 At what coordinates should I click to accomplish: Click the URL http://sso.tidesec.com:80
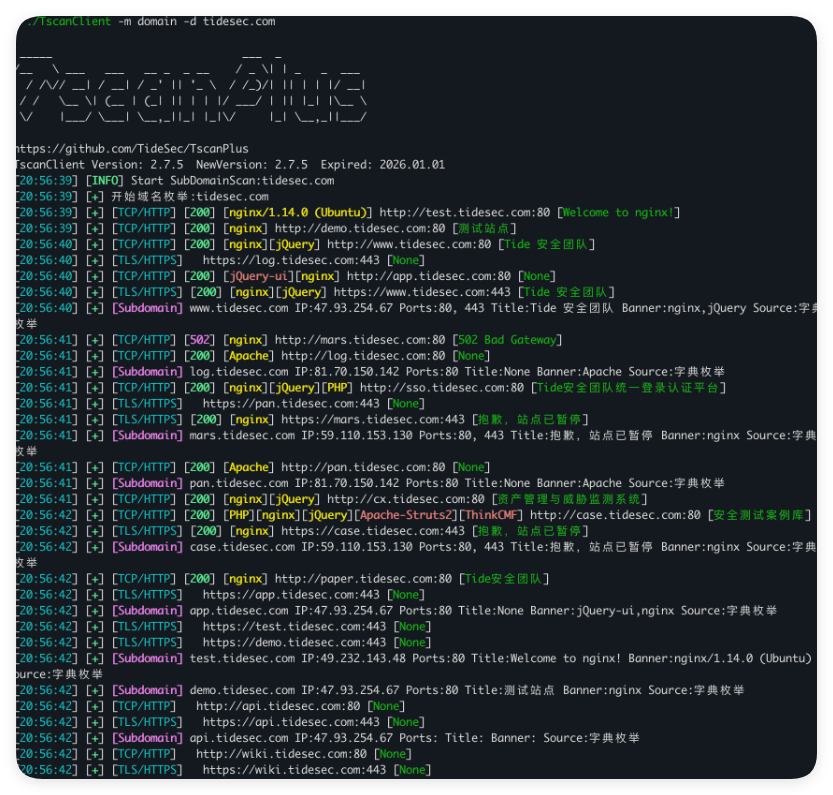(x=442, y=388)
